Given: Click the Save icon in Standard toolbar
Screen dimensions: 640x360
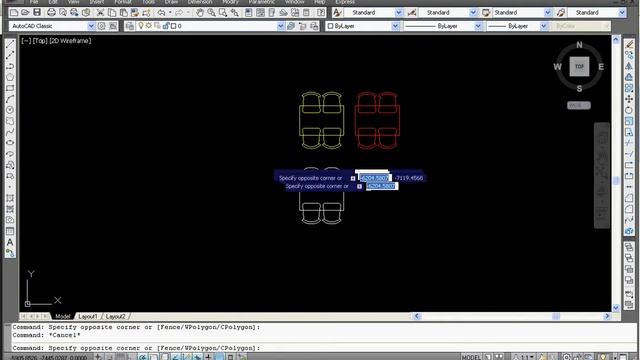Looking at the screenshot, I should (37, 13).
